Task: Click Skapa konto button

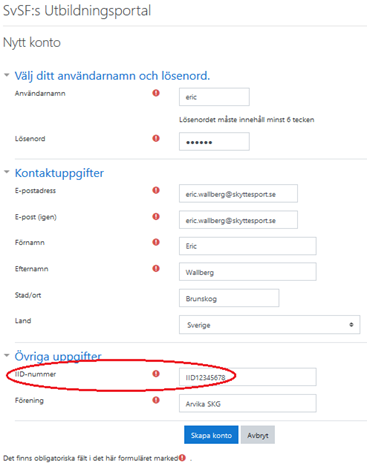Action: click(x=211, y=435)
